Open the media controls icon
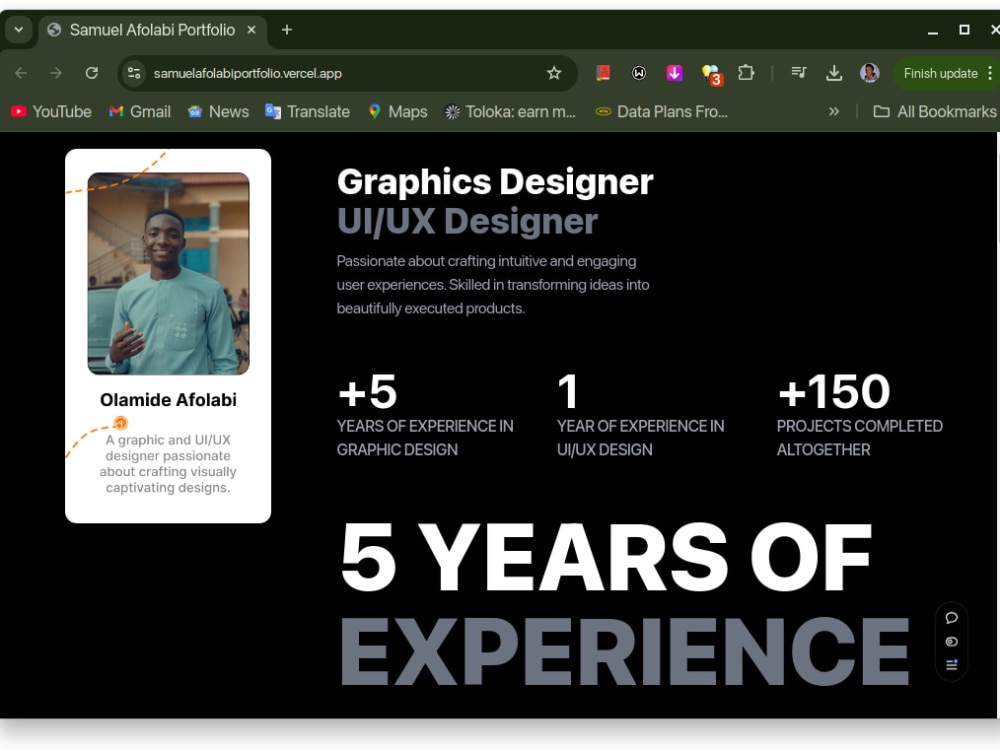1000x750 pixels. [798, 73]
